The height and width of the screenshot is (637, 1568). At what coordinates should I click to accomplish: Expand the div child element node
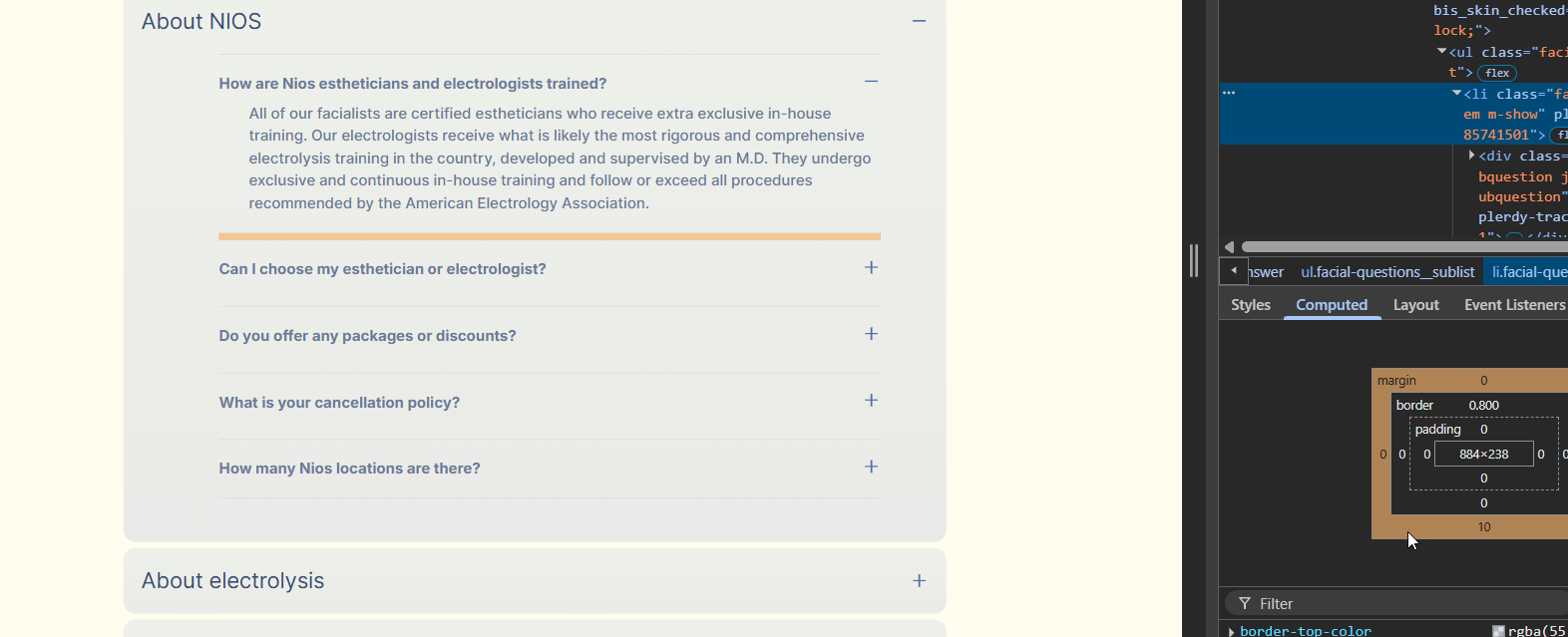pyautogui.click(x=1471, y=156)
